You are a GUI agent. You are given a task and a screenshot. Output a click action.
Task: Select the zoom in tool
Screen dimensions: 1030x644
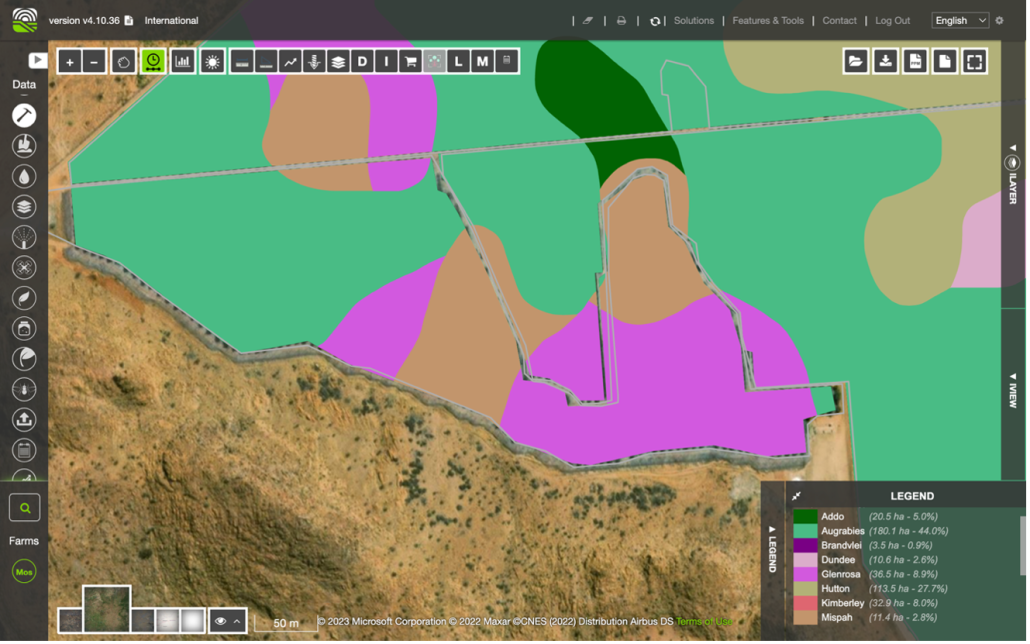[x=68, y=61]
